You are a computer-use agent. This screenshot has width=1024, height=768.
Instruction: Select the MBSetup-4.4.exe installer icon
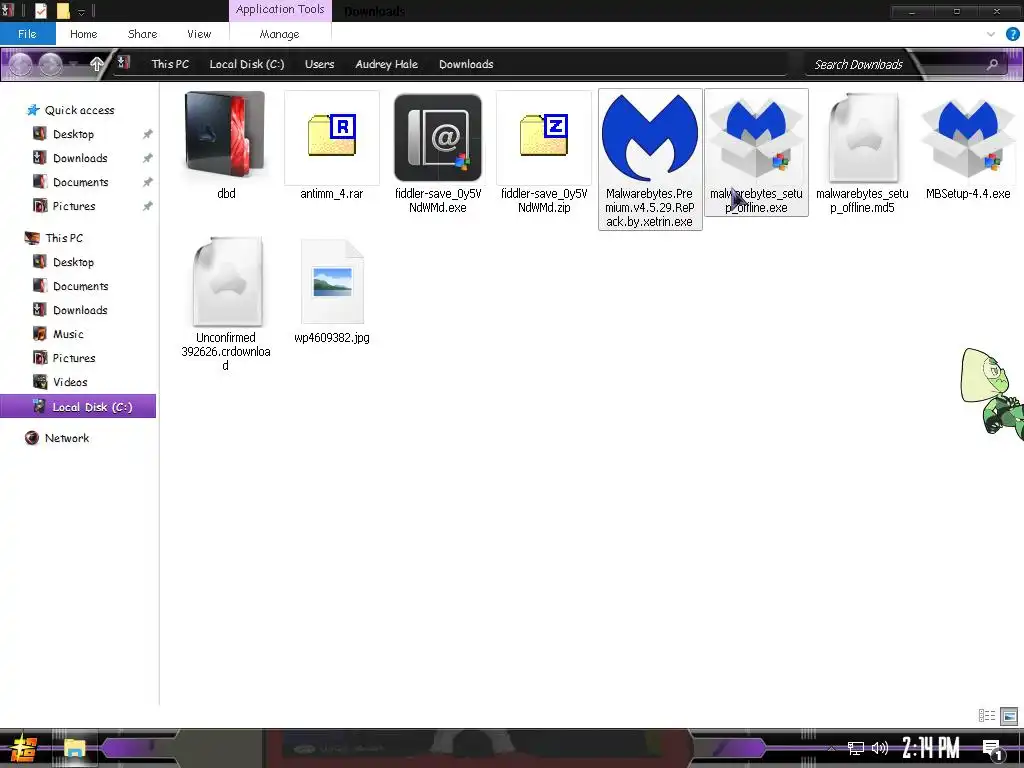[968, 137]
